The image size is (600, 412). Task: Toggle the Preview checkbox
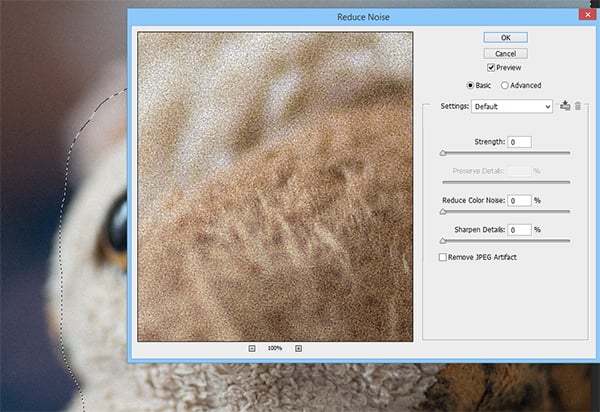click(491, 68)
